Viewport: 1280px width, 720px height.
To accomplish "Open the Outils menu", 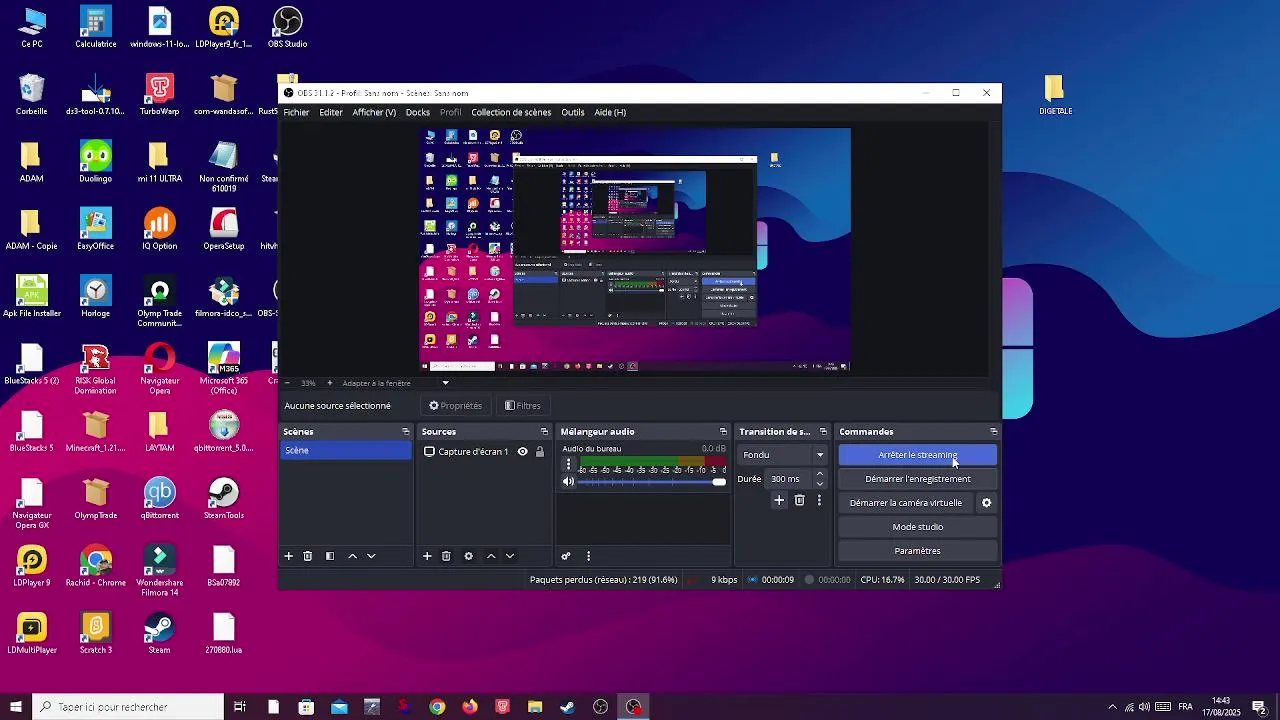I will [573, 113].
